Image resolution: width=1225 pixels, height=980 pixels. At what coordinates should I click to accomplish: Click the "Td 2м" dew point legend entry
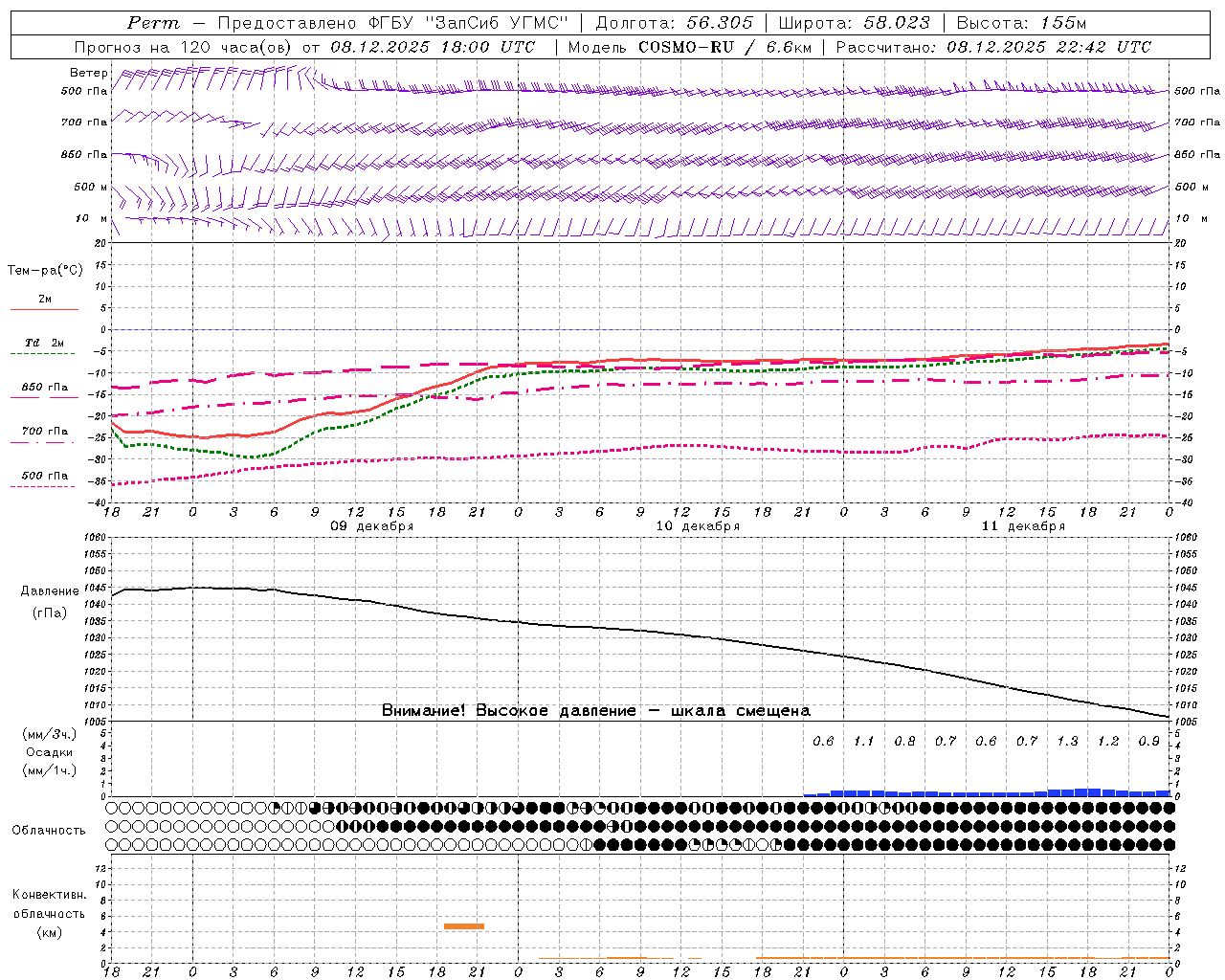pos(45,343)
